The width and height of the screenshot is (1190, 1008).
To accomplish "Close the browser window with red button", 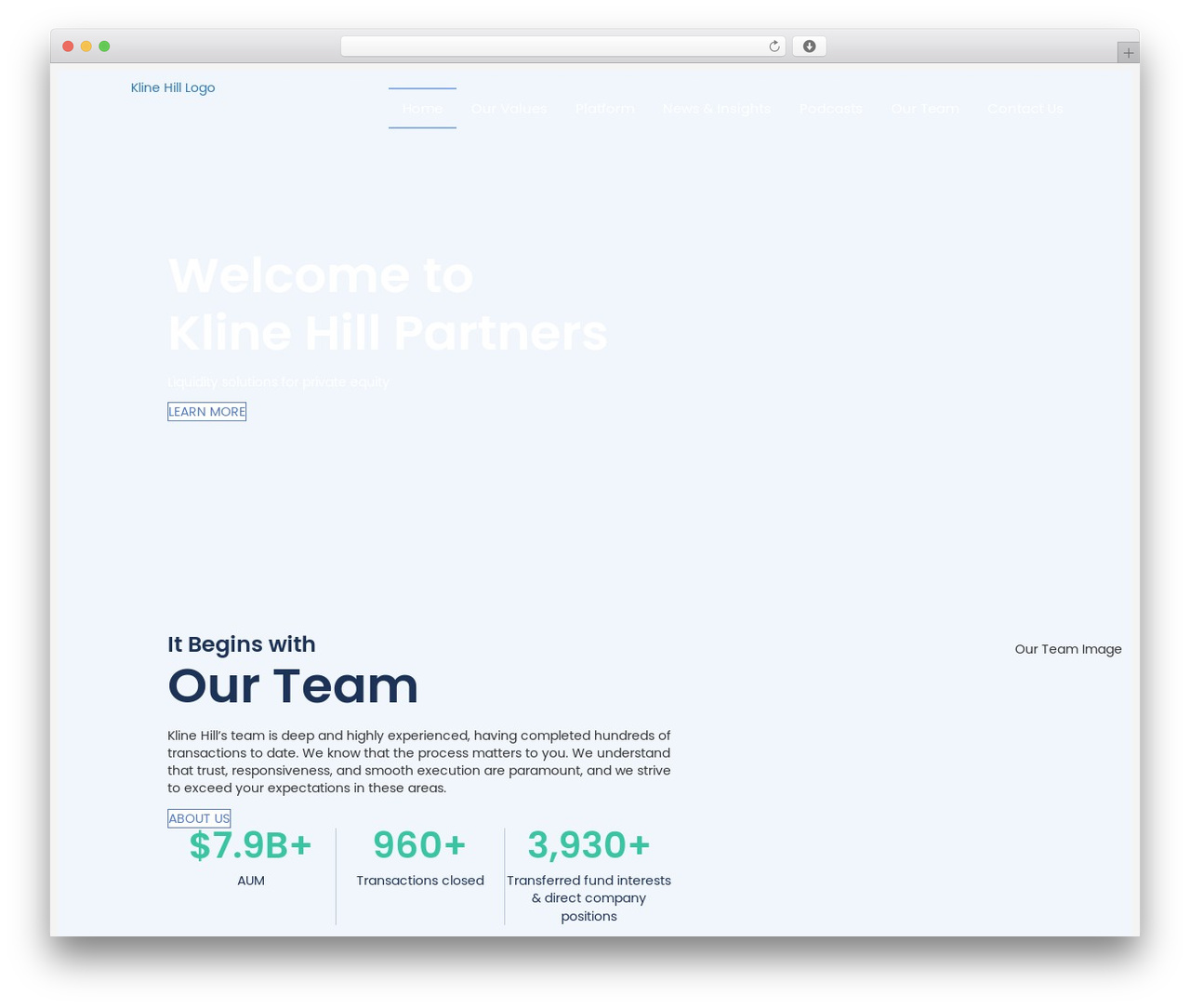I will click(x=68, y=46).
